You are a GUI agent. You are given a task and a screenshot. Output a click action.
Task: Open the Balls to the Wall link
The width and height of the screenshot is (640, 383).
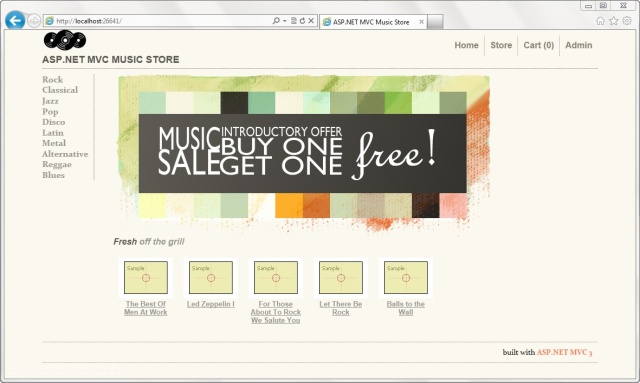pyautogui.click(x=406, y=308)
